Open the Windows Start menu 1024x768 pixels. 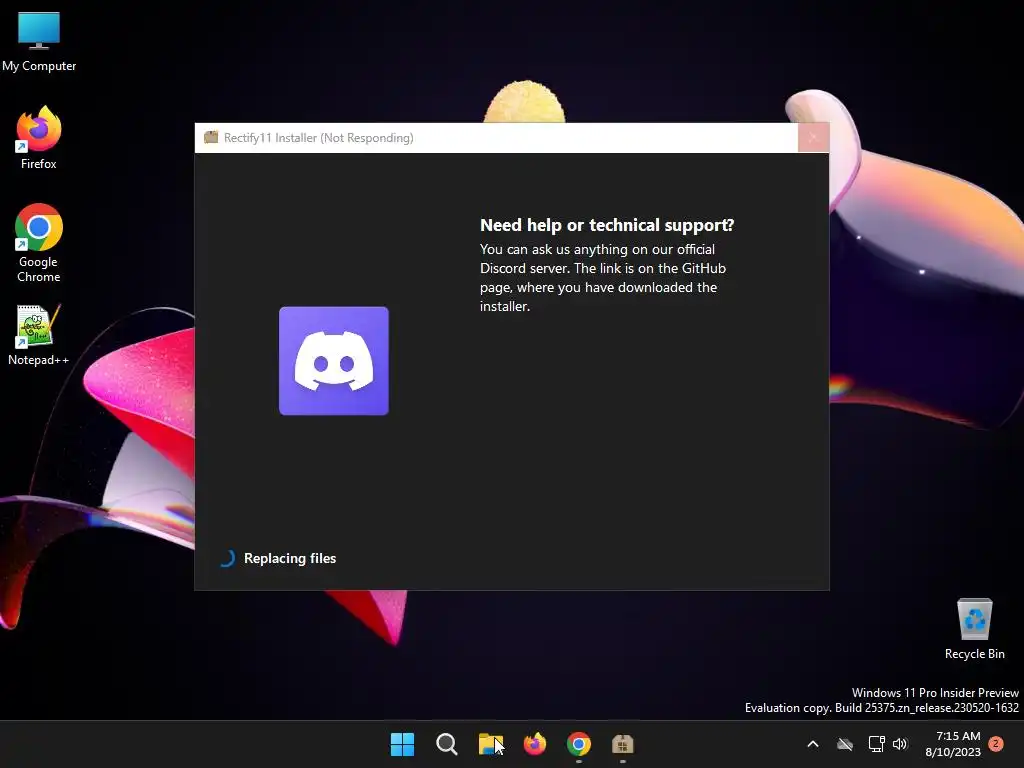402,744
